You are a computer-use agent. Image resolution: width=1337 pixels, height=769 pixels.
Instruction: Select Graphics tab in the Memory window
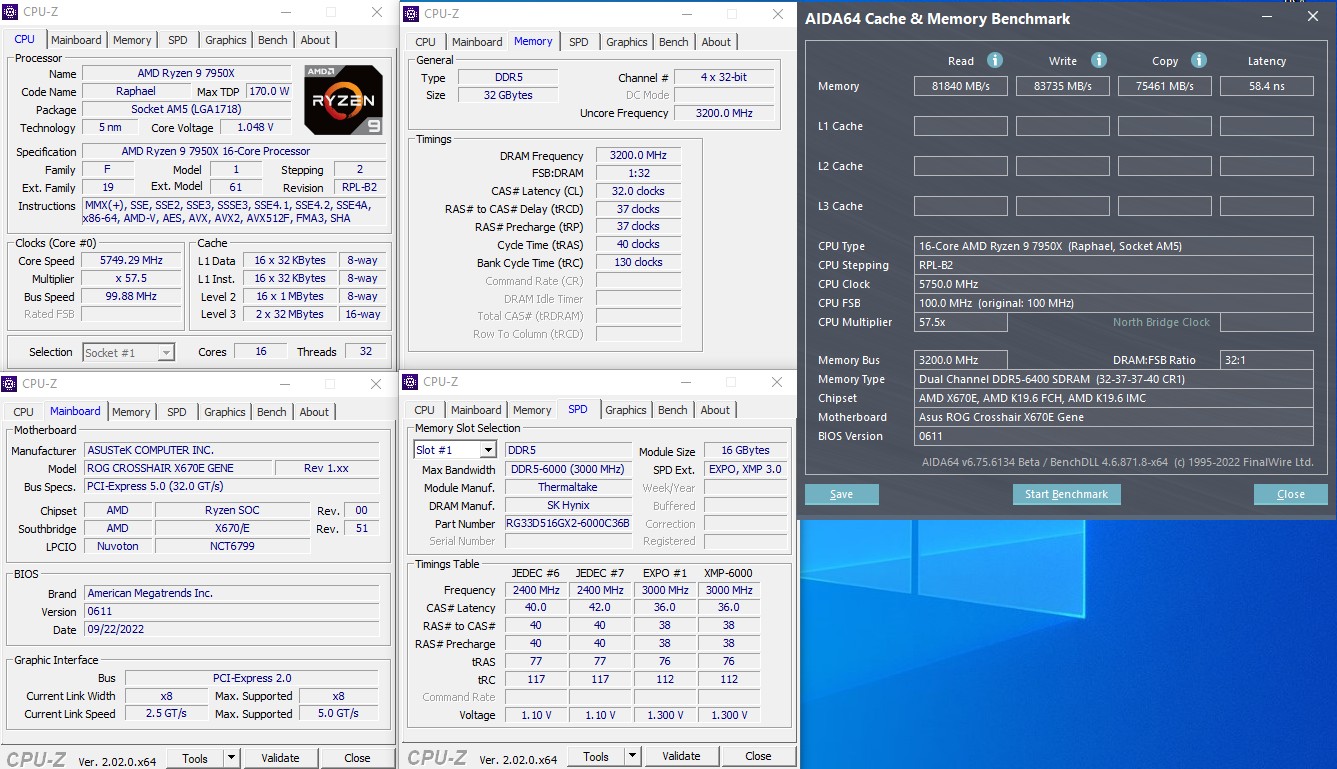tap(627, 42)
